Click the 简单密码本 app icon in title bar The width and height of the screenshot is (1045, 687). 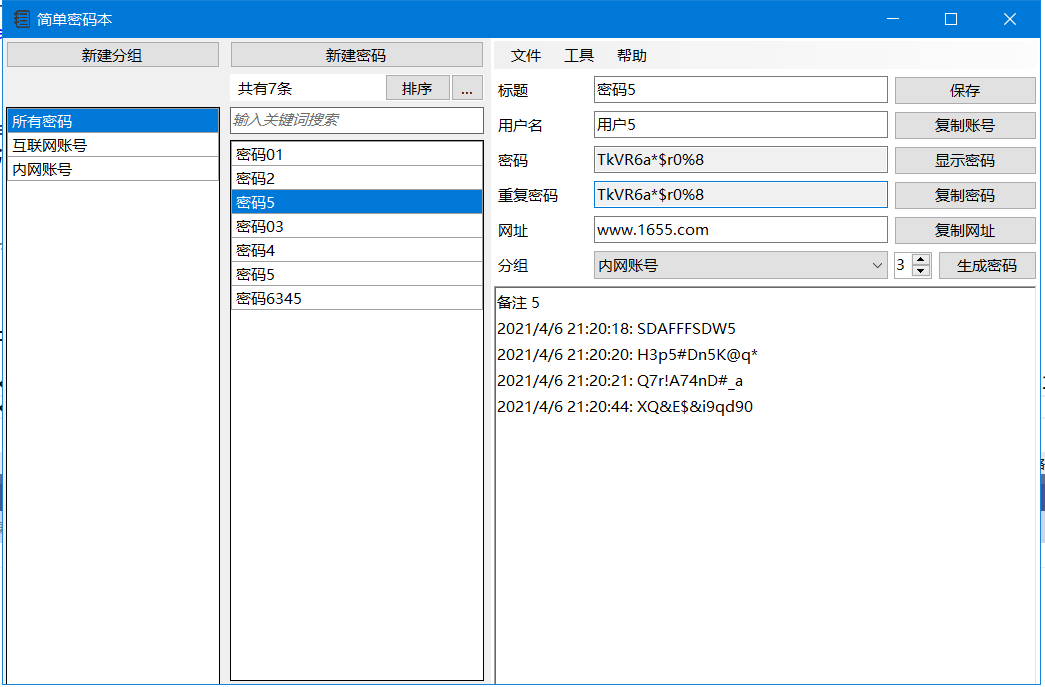click(22, 18)
